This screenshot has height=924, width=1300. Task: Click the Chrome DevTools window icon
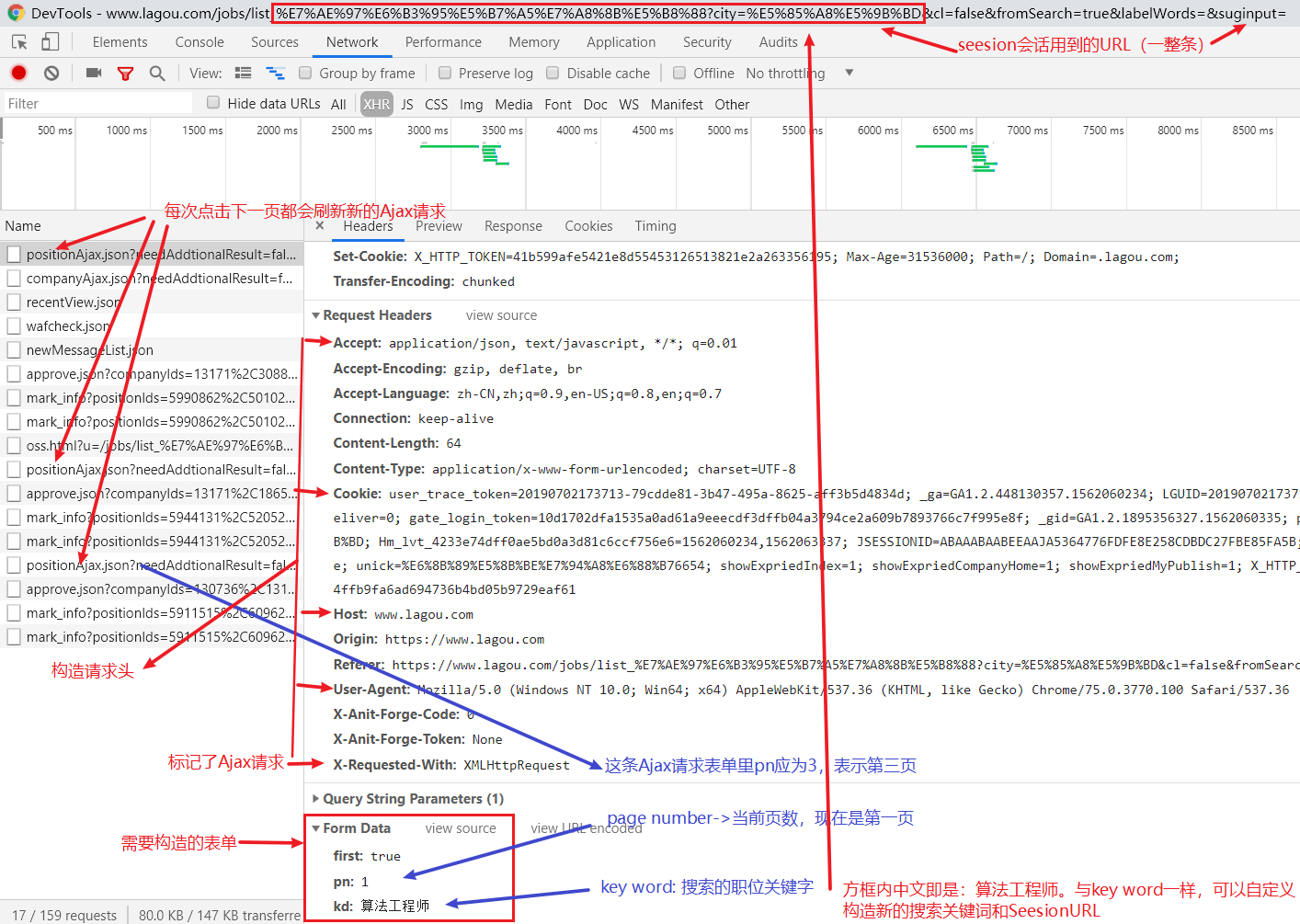(16, 13)
